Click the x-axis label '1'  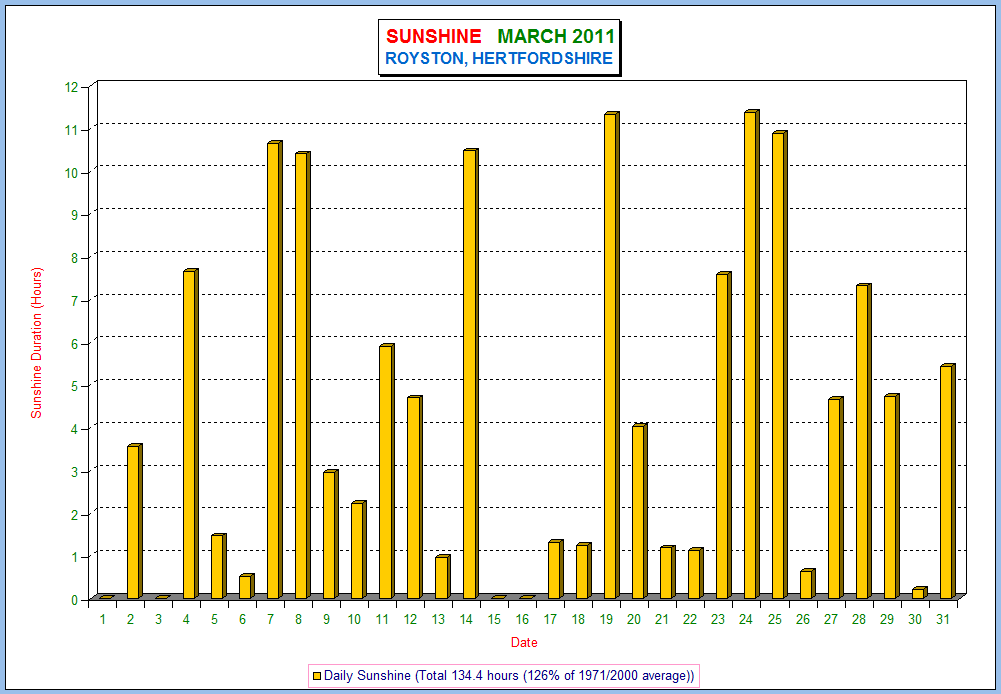click(102, 619)
